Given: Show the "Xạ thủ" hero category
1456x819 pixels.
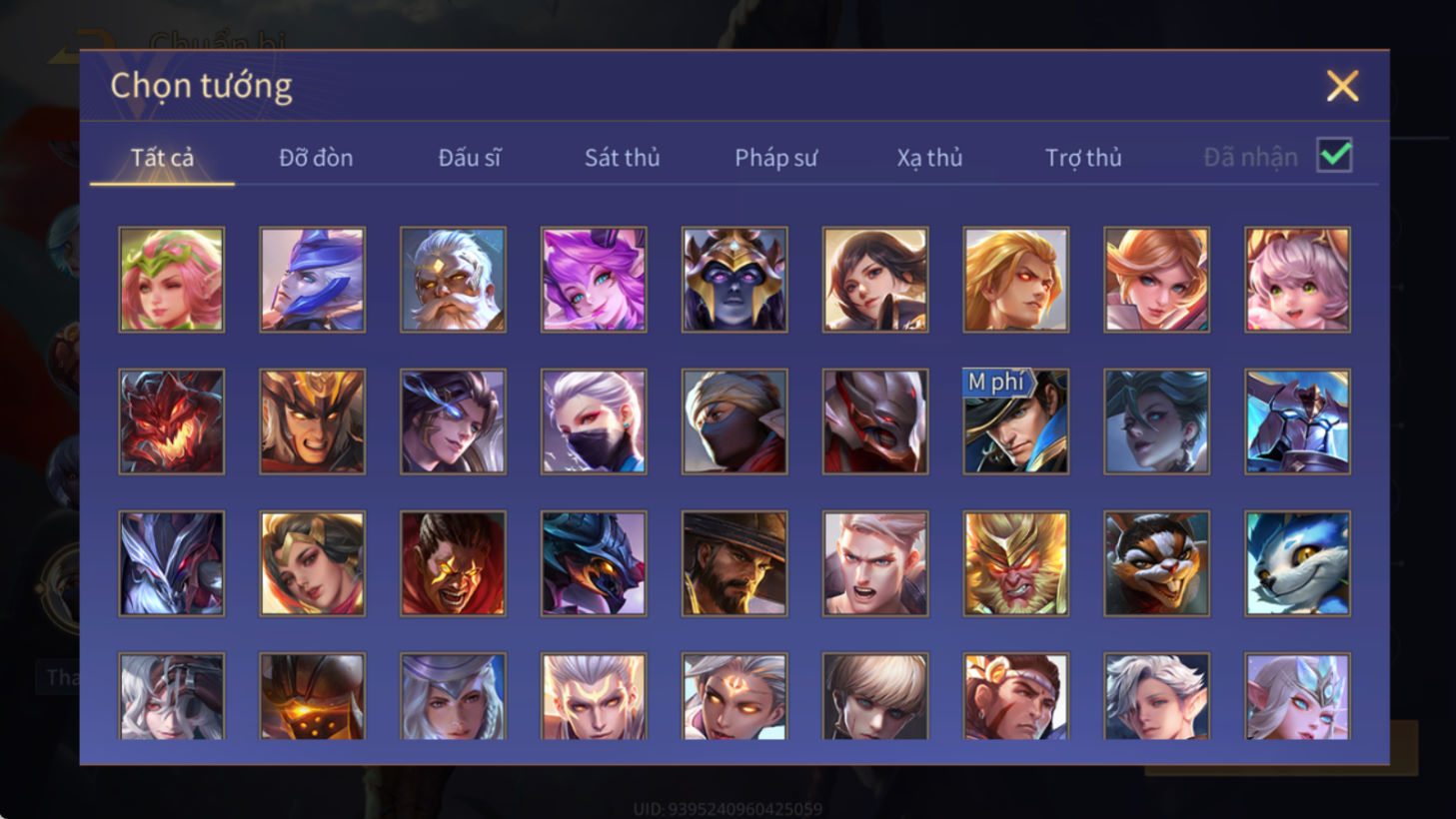Looking at the screenshot, I should 929,158.
